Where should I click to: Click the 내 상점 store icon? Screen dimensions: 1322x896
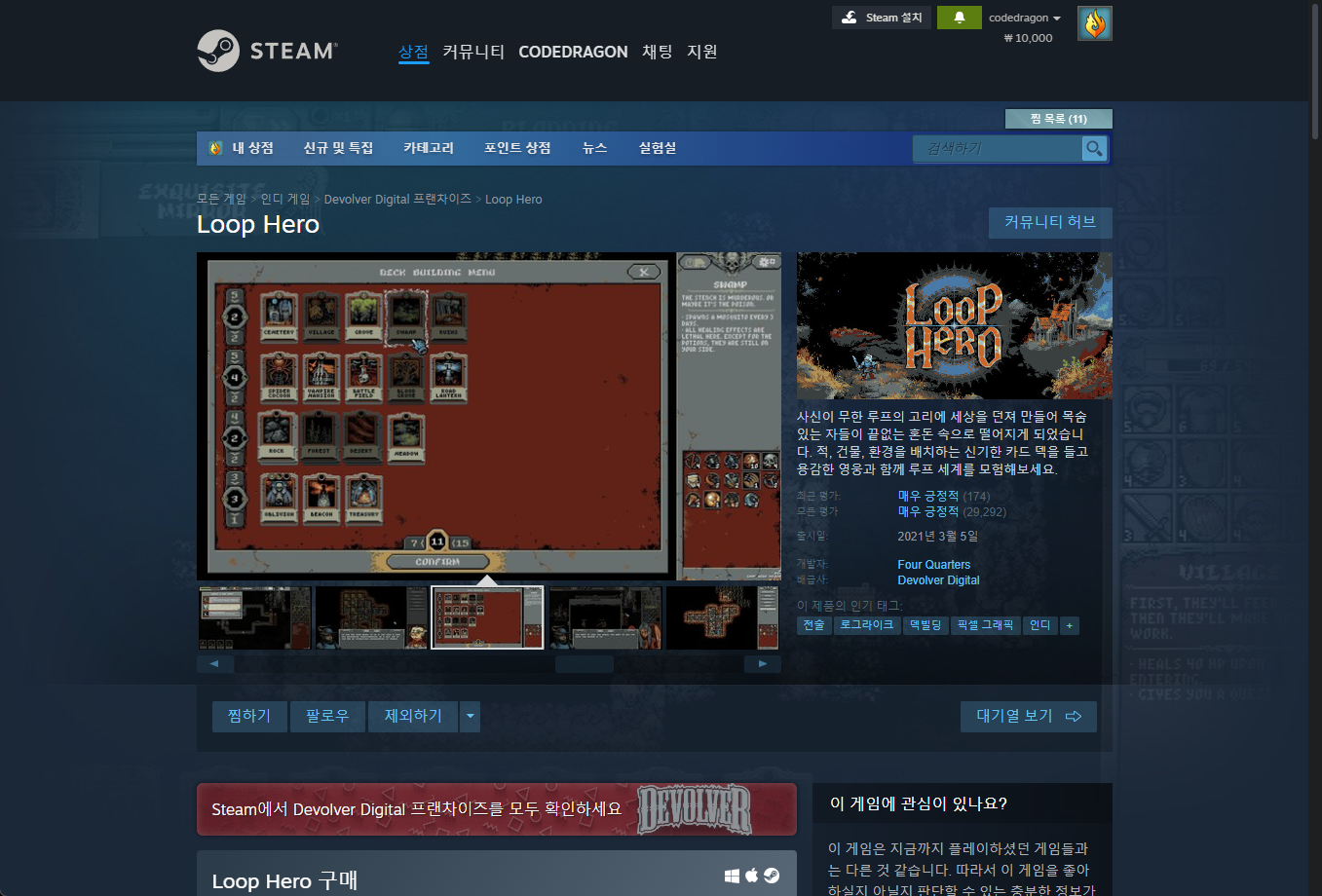(x=216, y=148)
